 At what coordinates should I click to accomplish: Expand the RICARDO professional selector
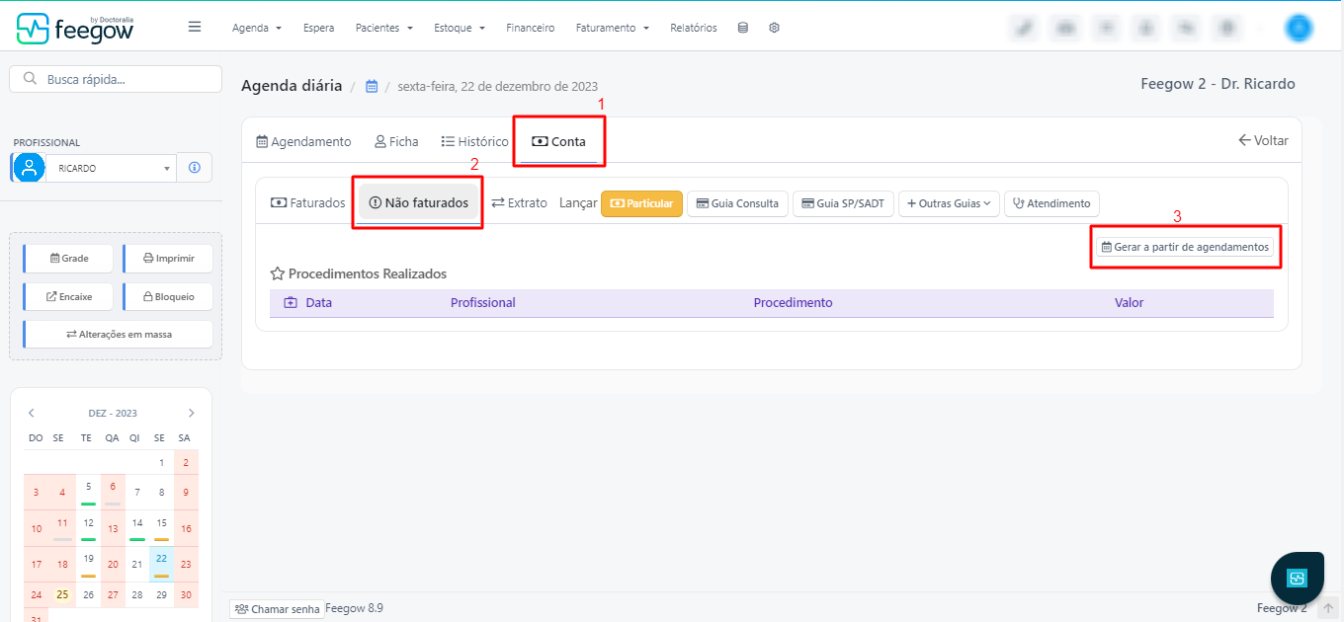112,168
